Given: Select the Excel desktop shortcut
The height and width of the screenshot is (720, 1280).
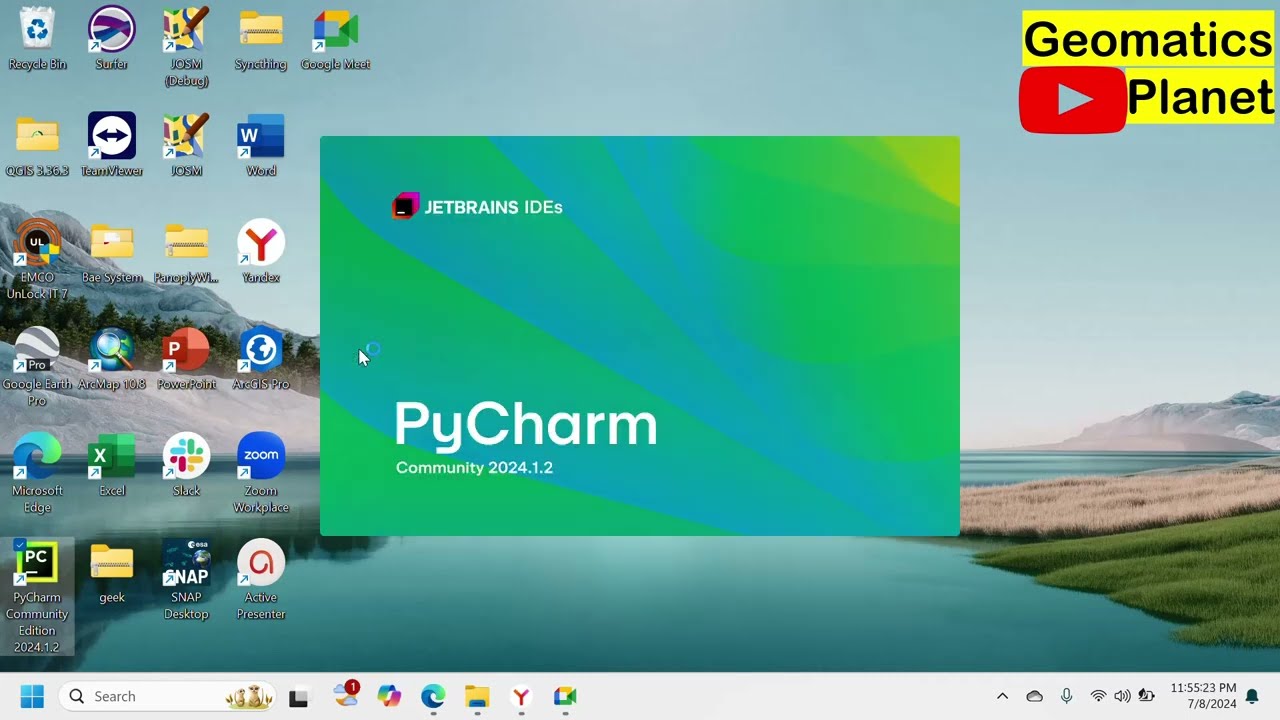Looking at the screenshot, I should coord(111,465).
